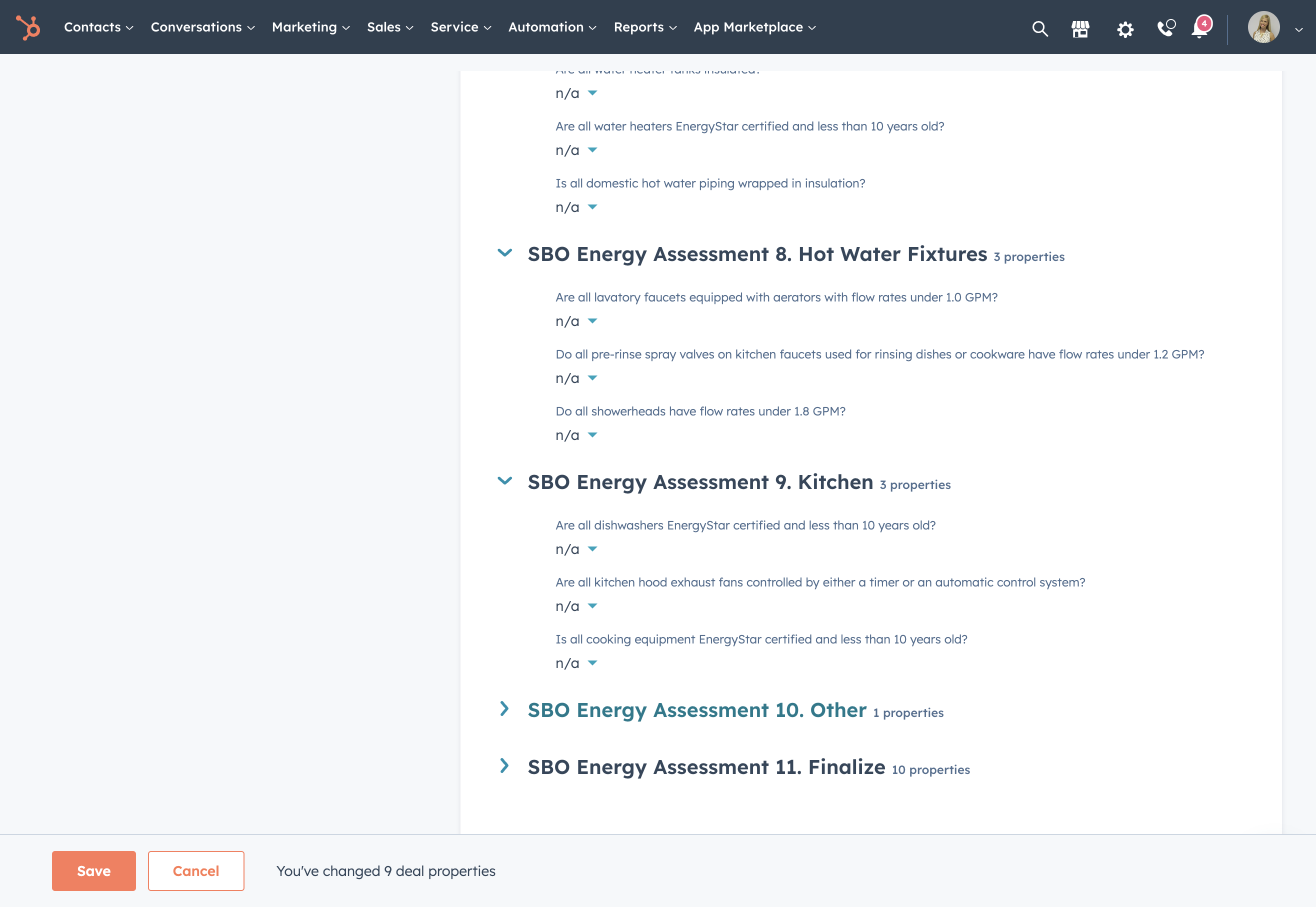Click the user profile avatar

(x=1263, y=27)
